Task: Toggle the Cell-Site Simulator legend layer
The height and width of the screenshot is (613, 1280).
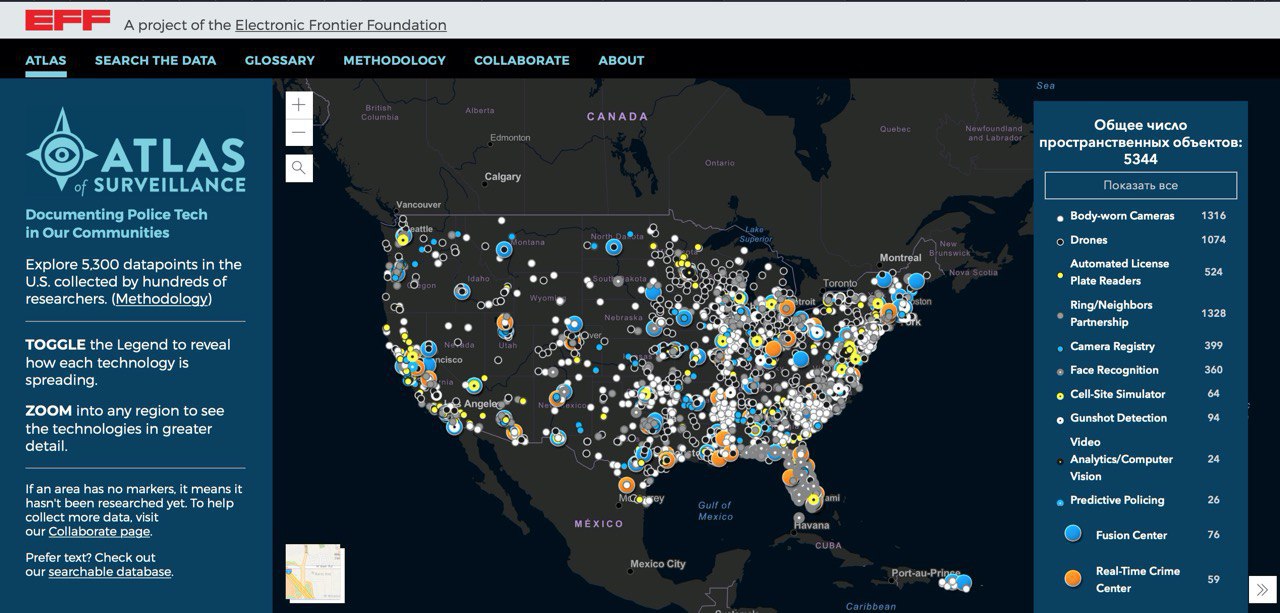Action: 1117,394
